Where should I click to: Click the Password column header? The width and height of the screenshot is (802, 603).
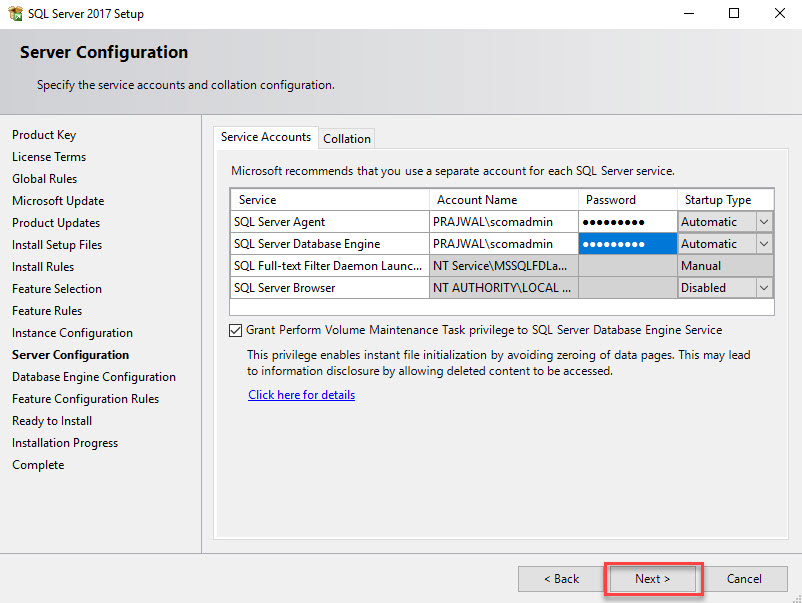[628, 200]
